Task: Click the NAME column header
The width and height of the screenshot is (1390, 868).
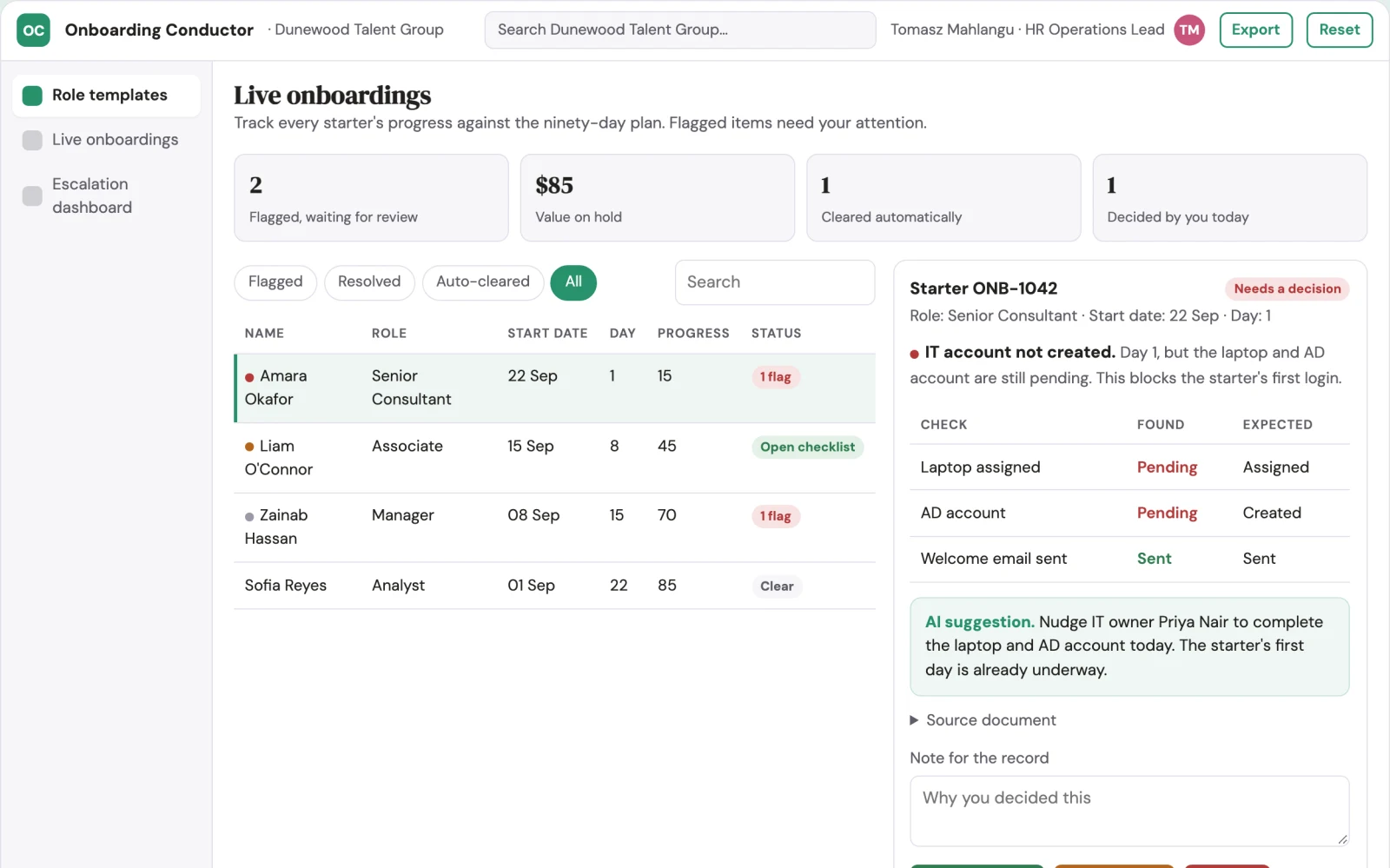Action: (x=264, y=334)
